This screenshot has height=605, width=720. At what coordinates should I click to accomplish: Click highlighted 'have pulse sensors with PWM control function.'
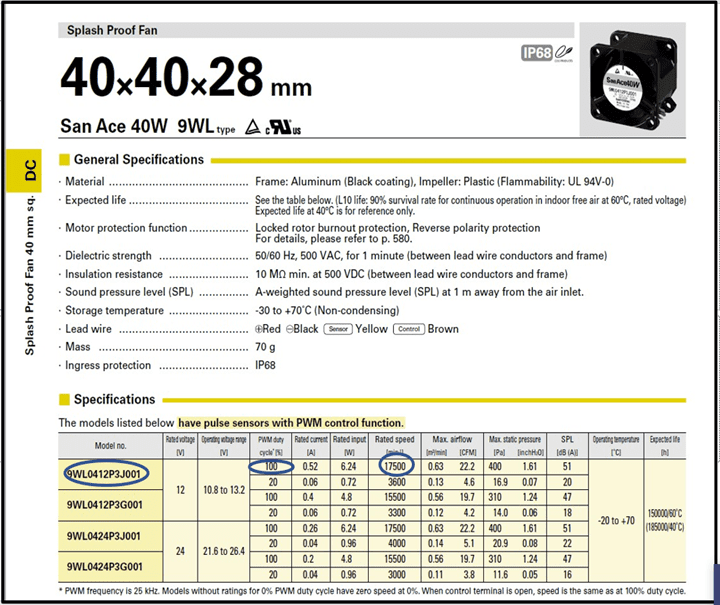pos(291,423)
